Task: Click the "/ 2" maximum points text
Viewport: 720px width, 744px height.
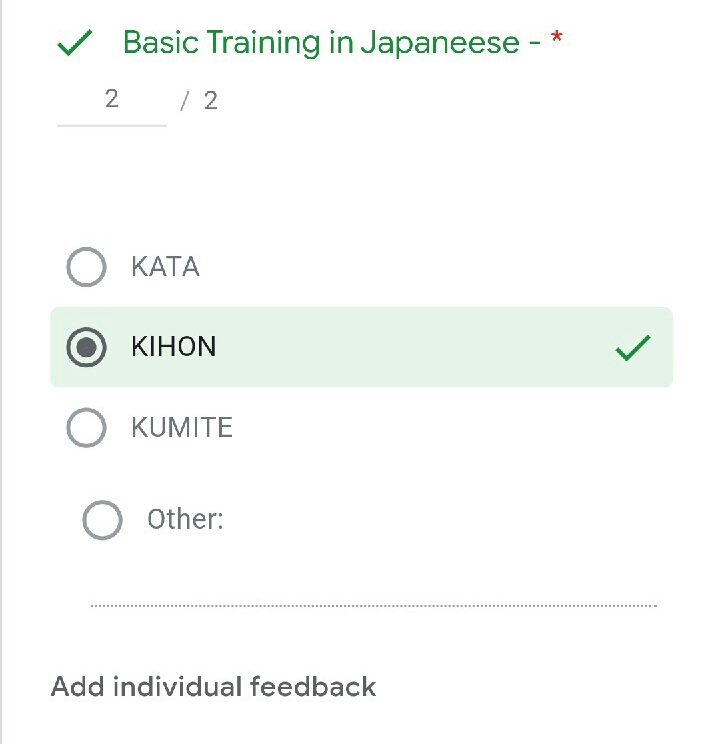Action: [x=200, y=101]
